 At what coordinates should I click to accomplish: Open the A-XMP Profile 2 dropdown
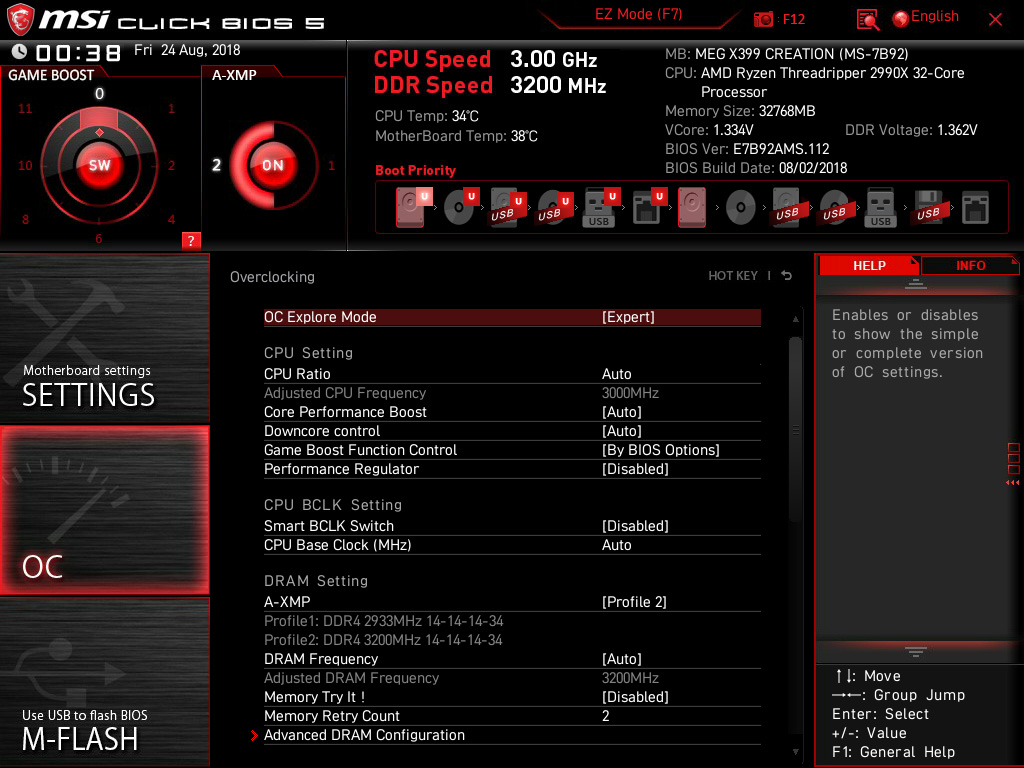point(634,602)
